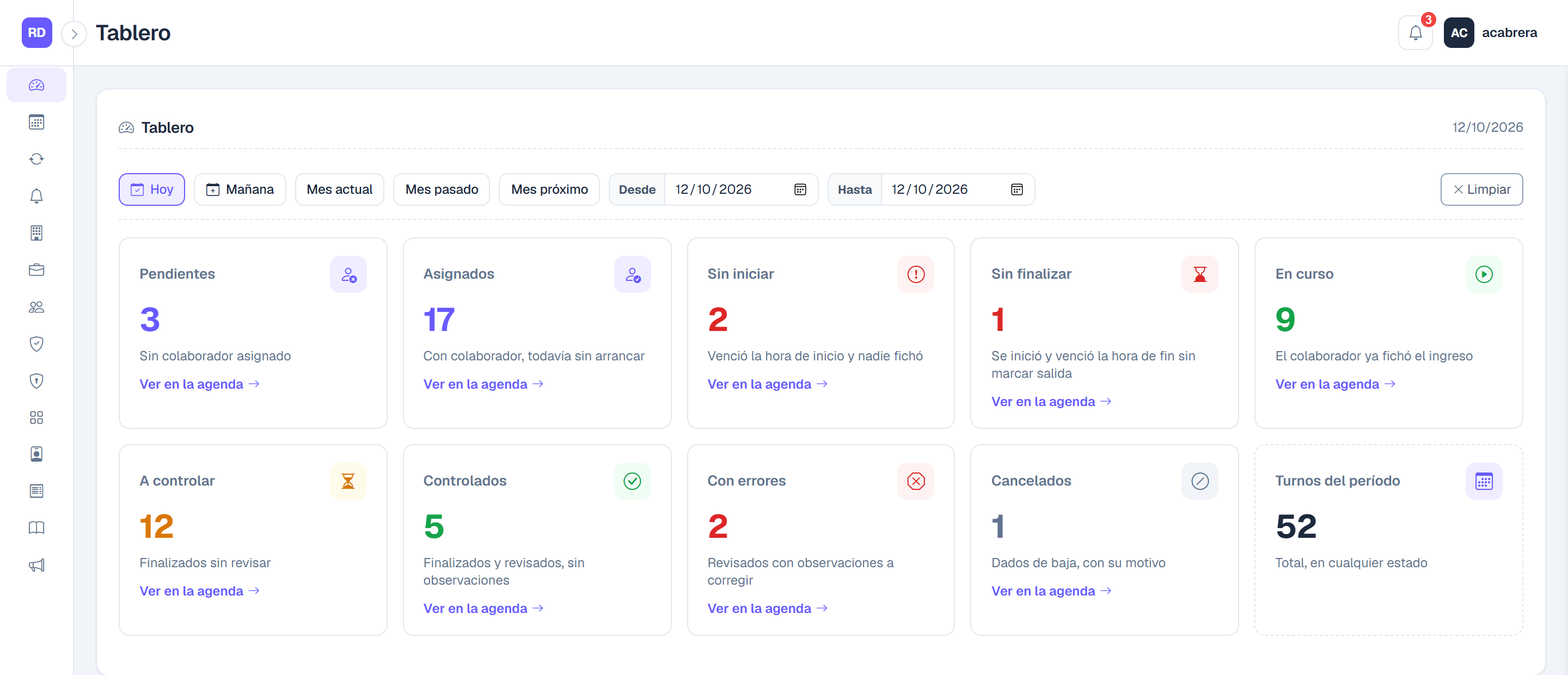The height and width of the screenshot is (675, 1568).
Task: Open the briefcase icon in the sidebar
Action: click(x=36, y=269)
